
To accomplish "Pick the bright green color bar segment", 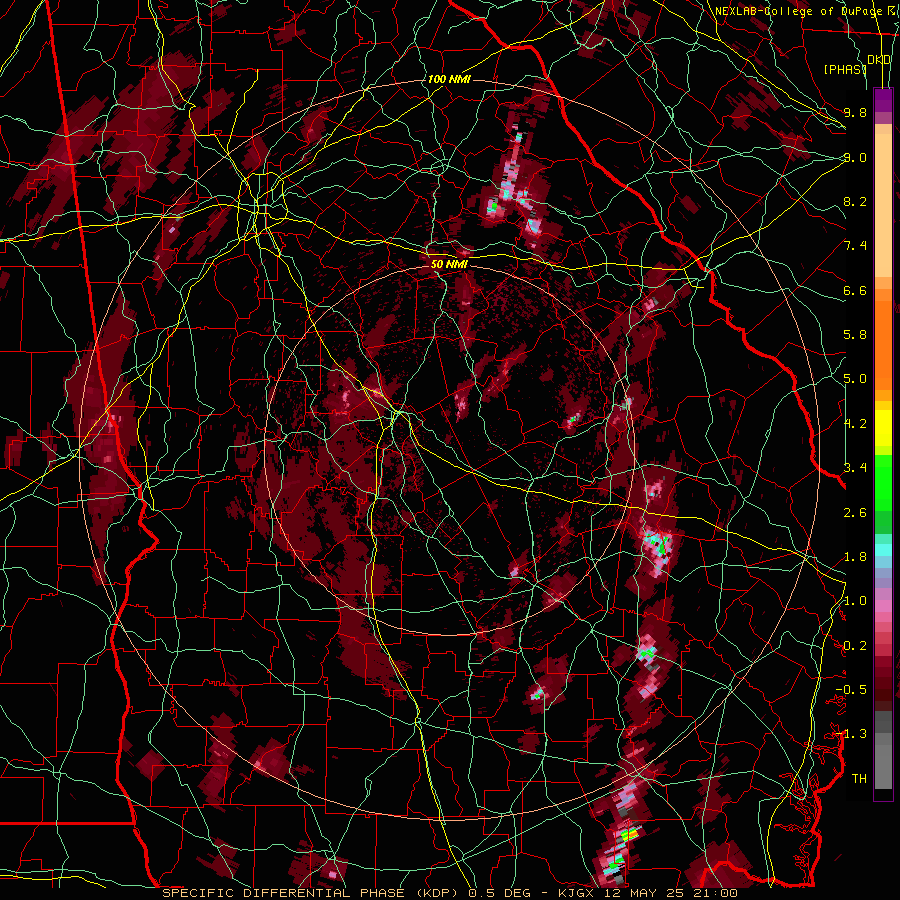I will click(x=883, y=482).
